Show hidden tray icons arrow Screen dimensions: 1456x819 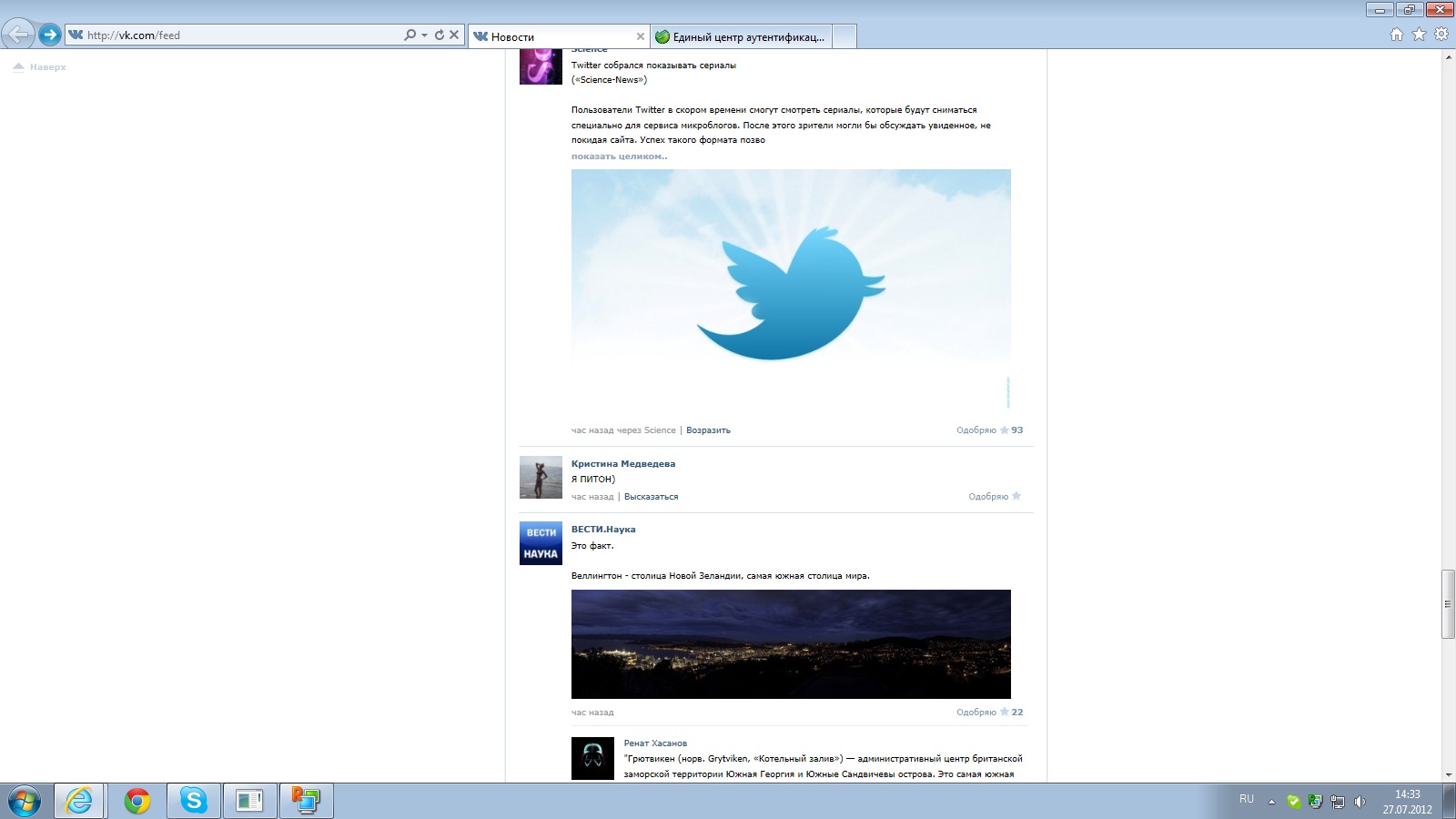(x=1271, y=802)
